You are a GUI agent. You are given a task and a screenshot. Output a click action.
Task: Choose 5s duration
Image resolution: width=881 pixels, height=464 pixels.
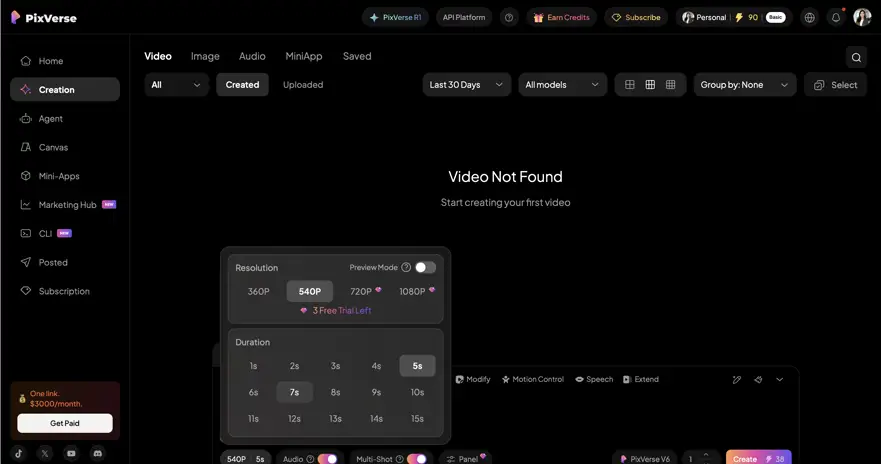pyautogui.click(x=417, y=366)
